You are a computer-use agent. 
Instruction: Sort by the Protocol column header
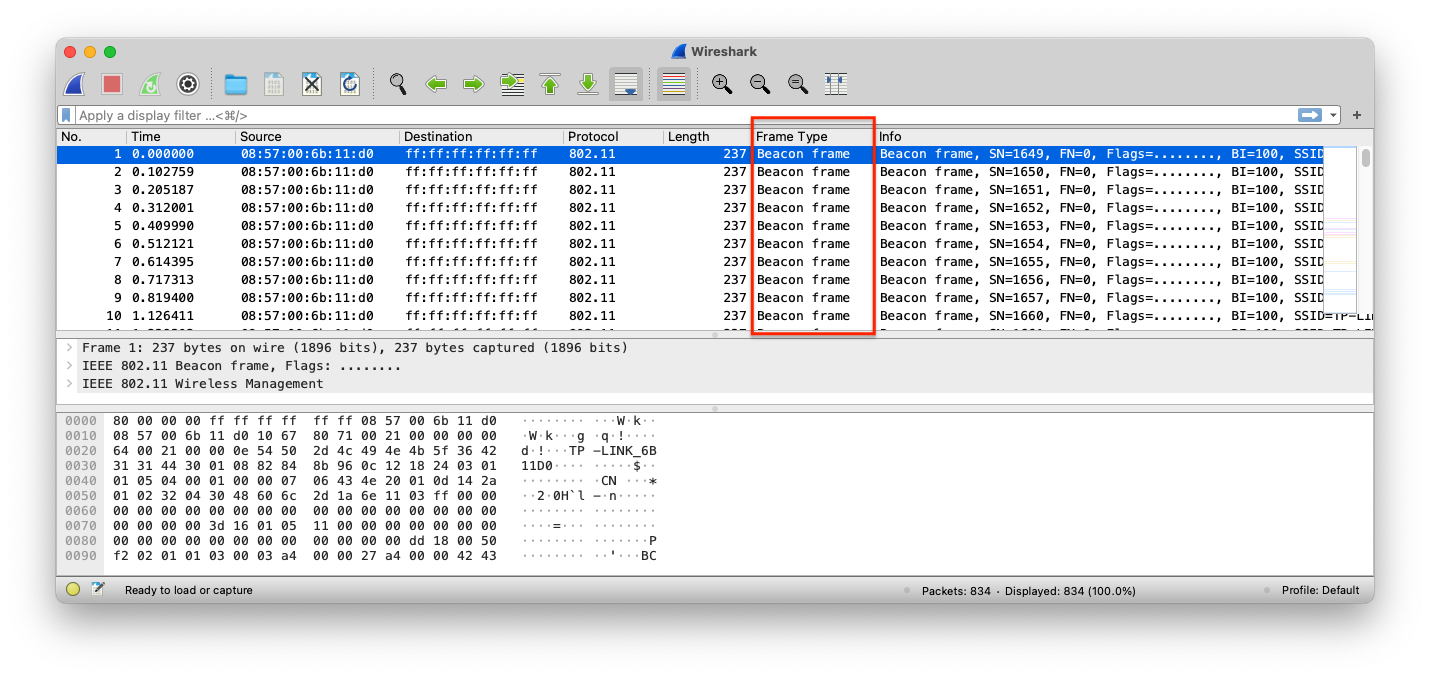coord(593,137)
